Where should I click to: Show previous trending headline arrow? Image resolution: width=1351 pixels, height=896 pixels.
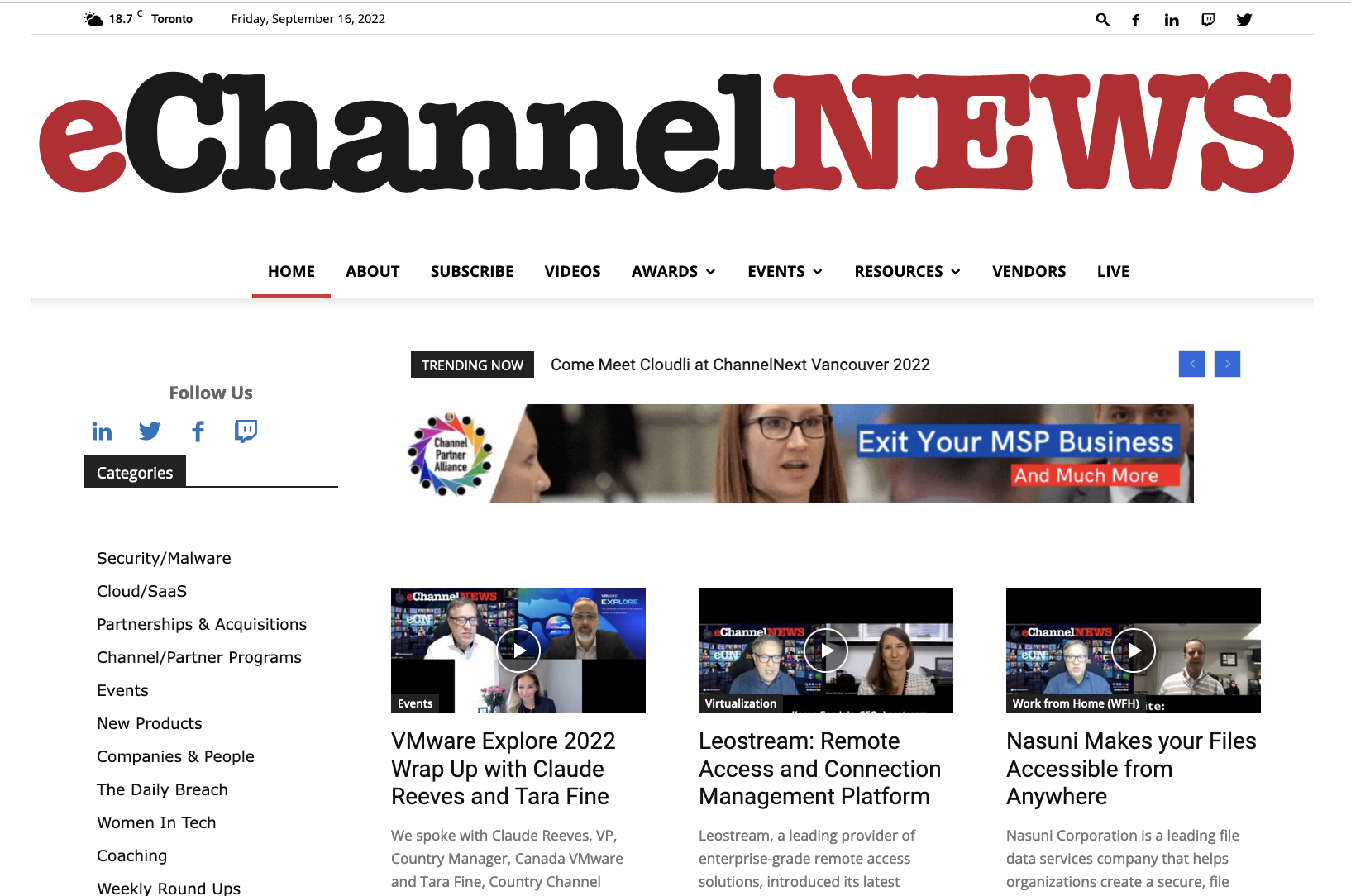point(1191,364)
